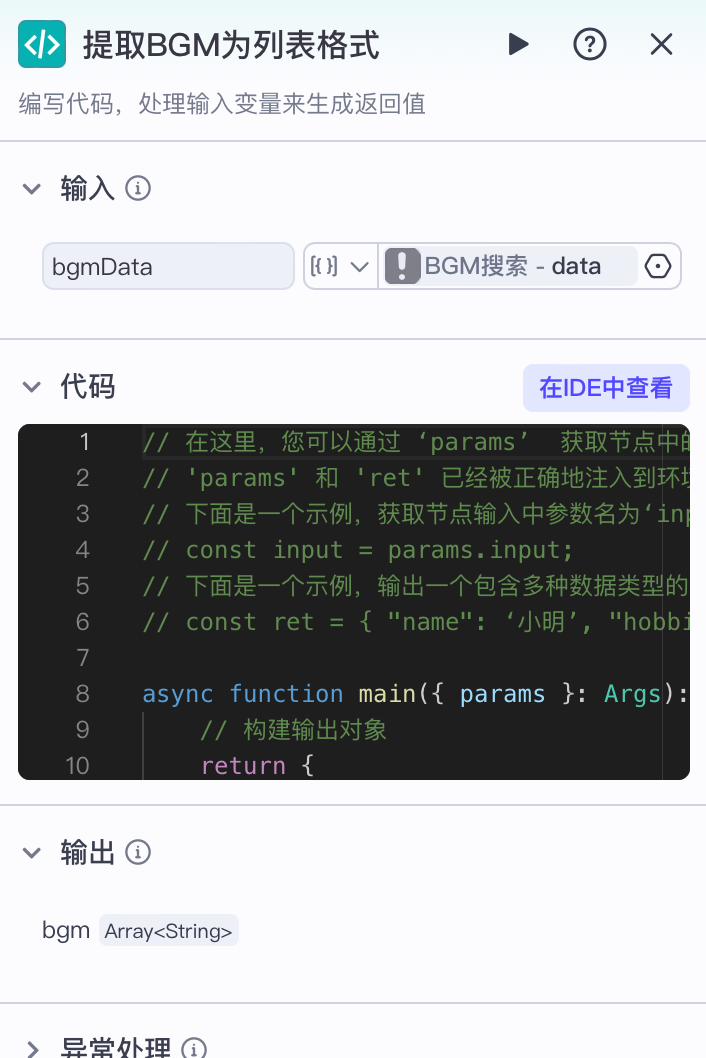Click the Array<String> type tag
The height and width of the screenshot is (1058, 706).
point(168,930)
